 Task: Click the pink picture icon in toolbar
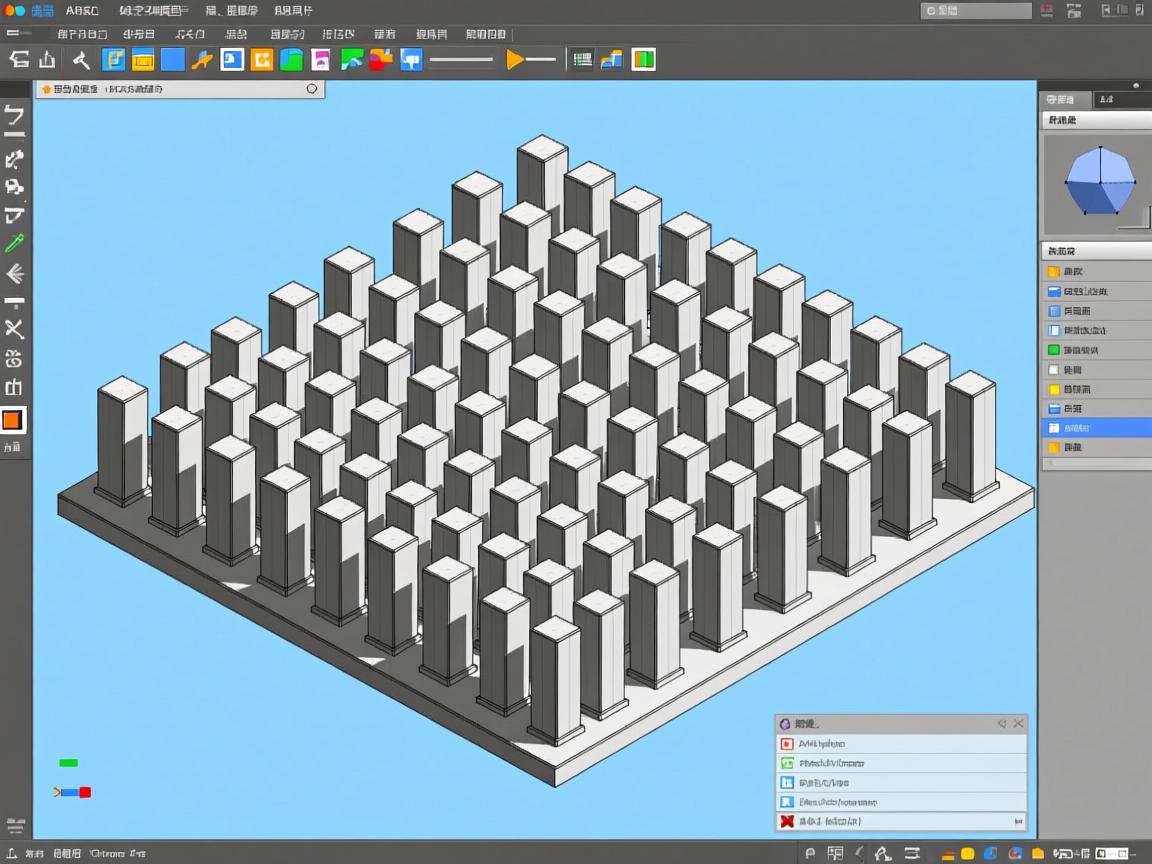[321, 59]
